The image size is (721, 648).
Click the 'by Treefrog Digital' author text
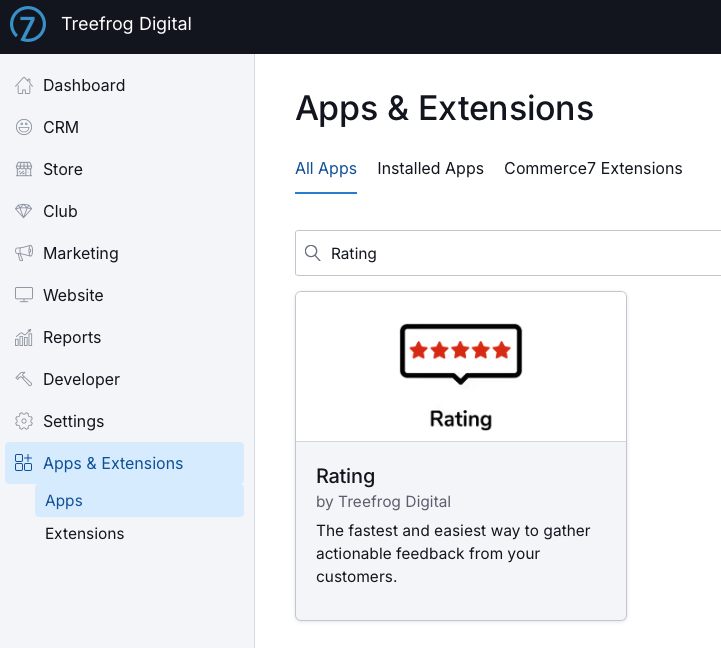383,502
